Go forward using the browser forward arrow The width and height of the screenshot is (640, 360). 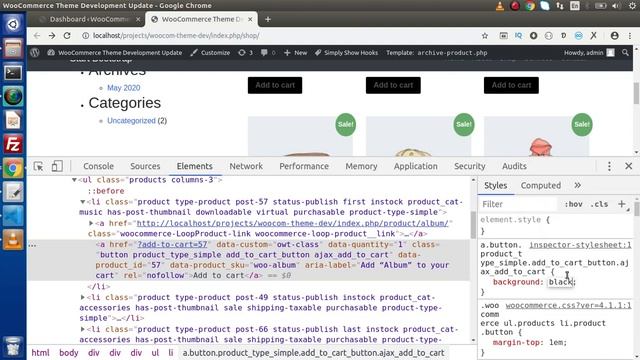point(52,36)
